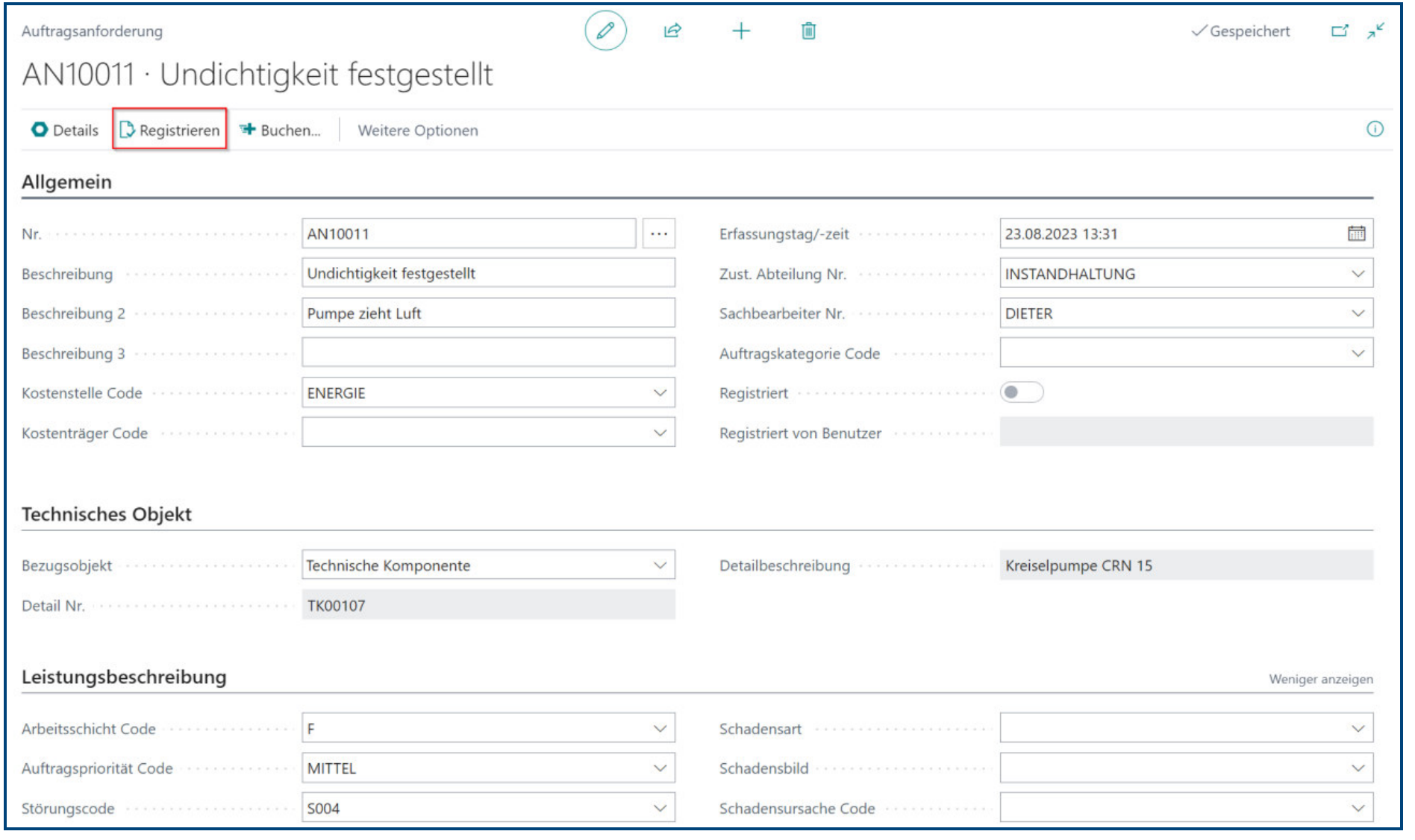Expand the Kostenstelle Code dropdown
This screenshot has width=1415, height=840.
click(x=660, y=393)
